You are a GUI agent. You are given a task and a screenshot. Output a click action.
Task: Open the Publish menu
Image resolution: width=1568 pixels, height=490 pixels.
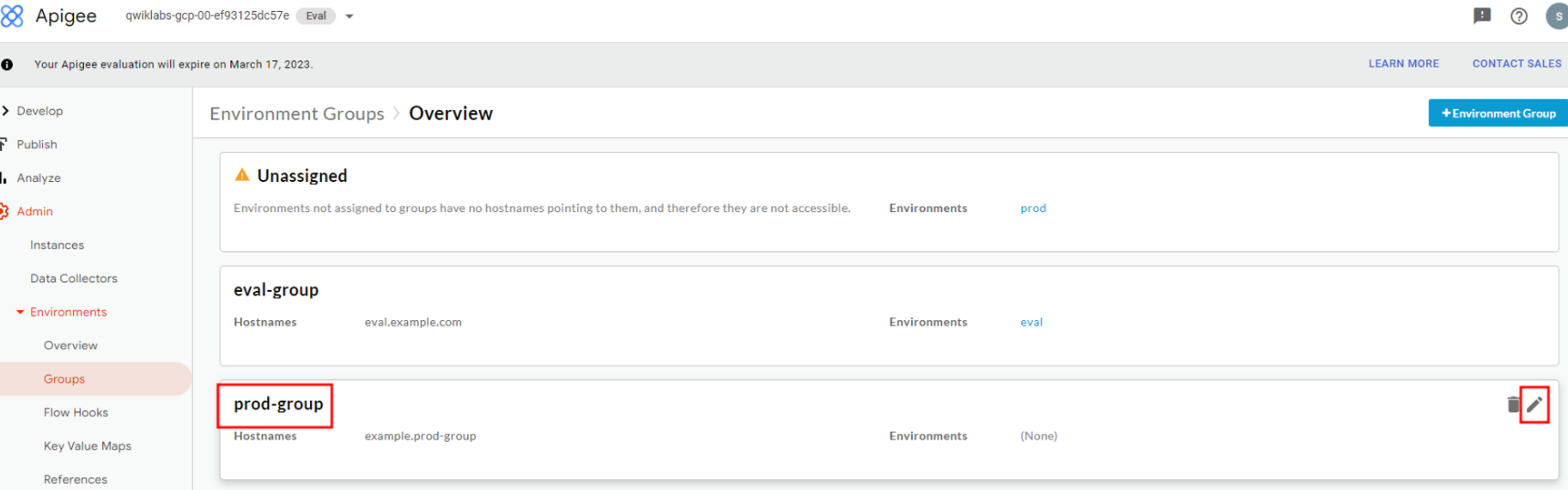[37, 144]
